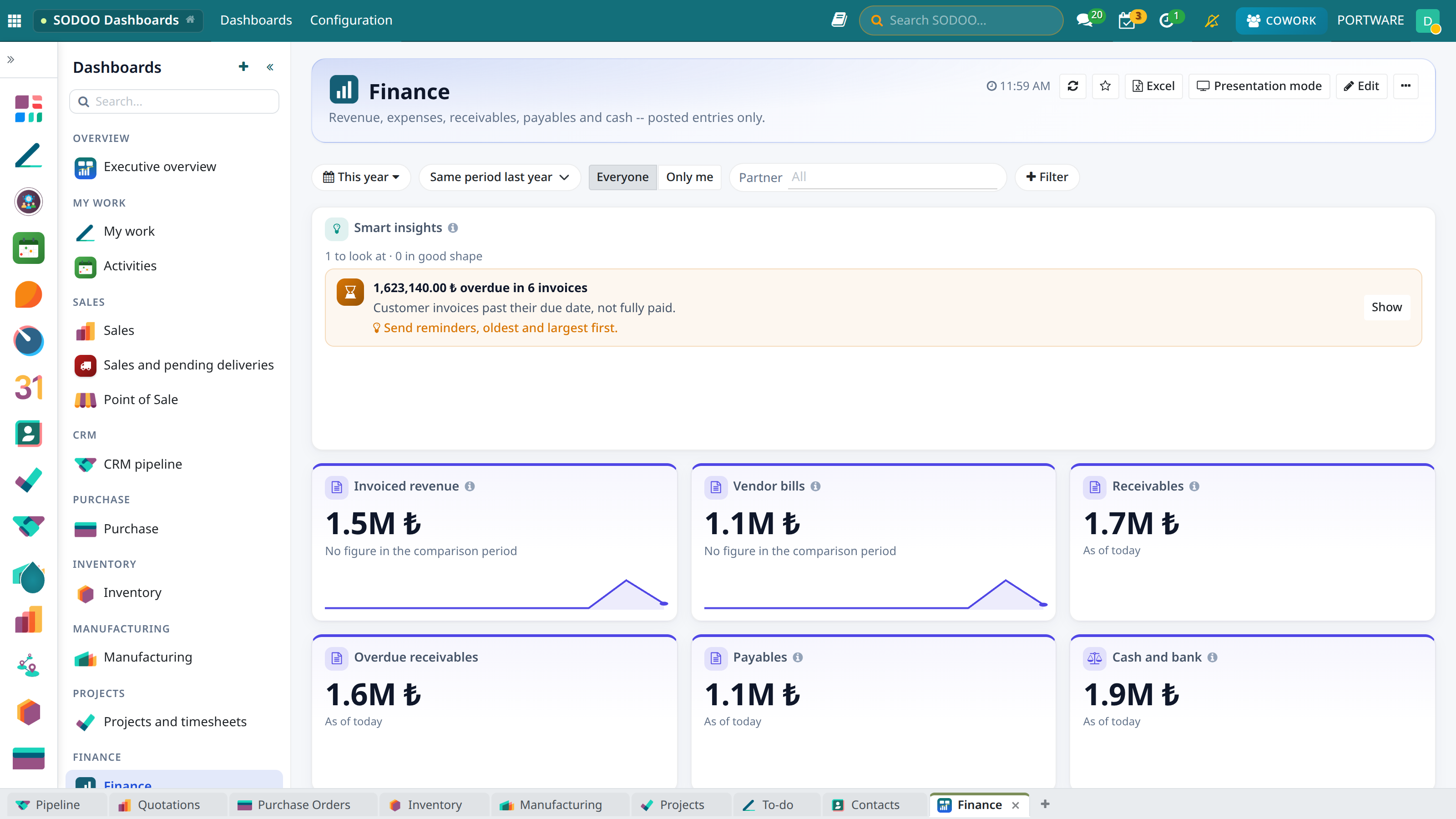Image resolution: width=1456 pixels, height=819 pixels.
Task: Switch to the Purchase Orders bottom tab
Action: [303, 804]
